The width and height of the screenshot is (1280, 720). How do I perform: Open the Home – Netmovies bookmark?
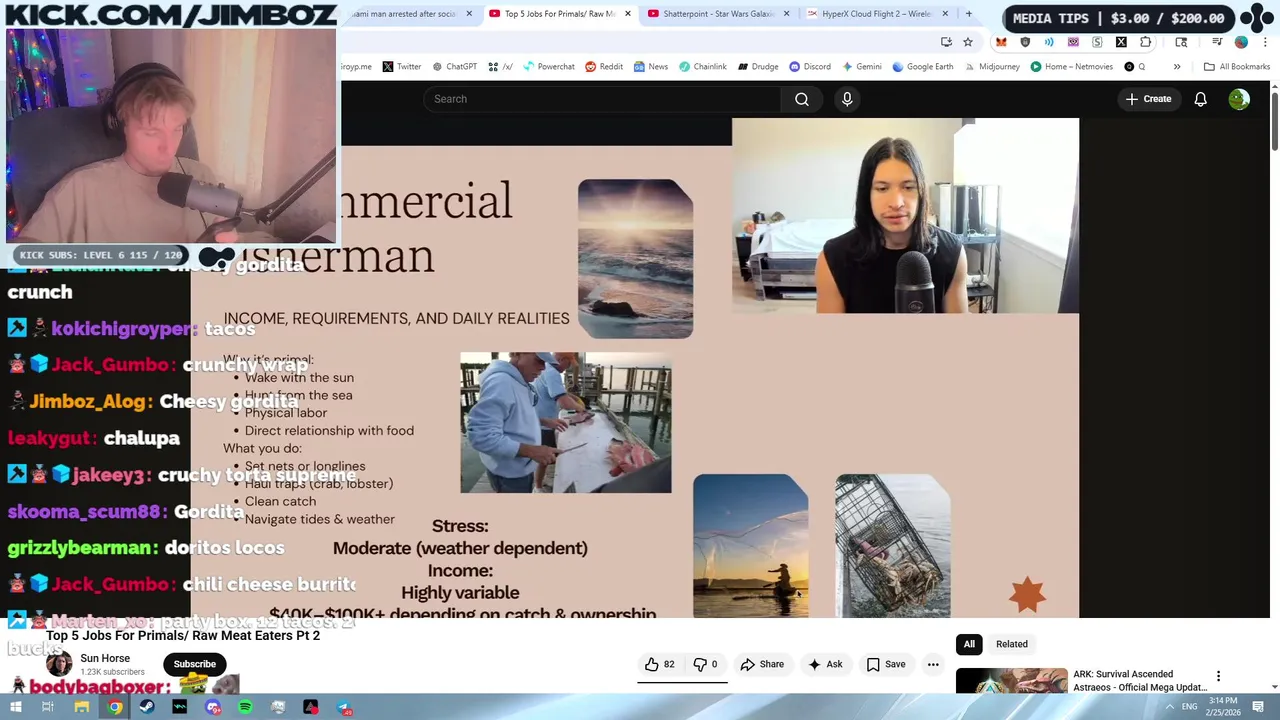click(x=1071, y=67)
